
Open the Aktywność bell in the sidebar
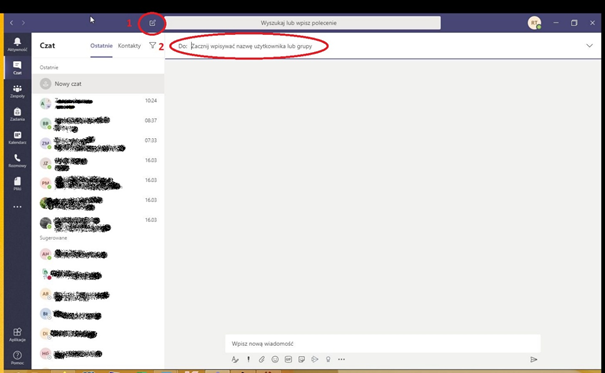tap(17, 44)
